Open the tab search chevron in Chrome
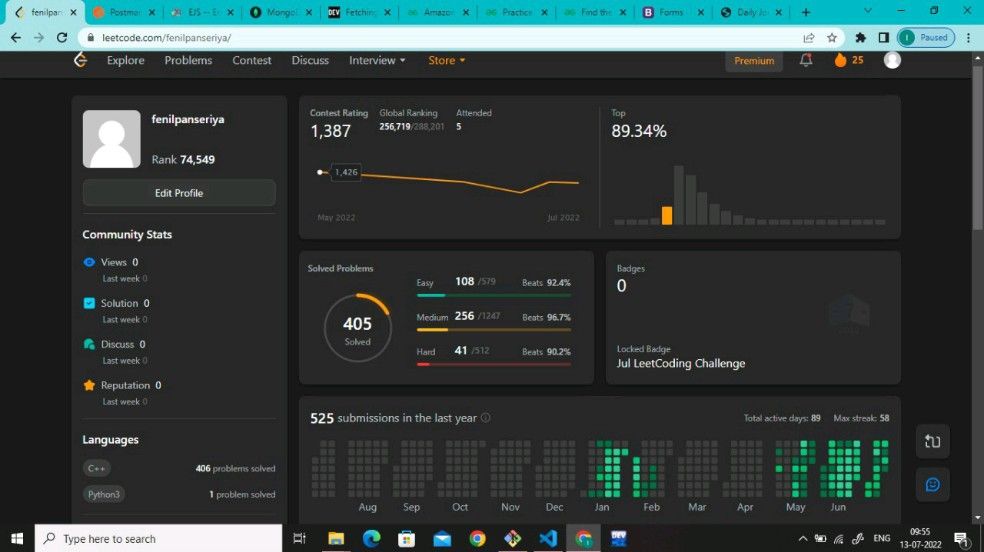 (x=868, y=11)
